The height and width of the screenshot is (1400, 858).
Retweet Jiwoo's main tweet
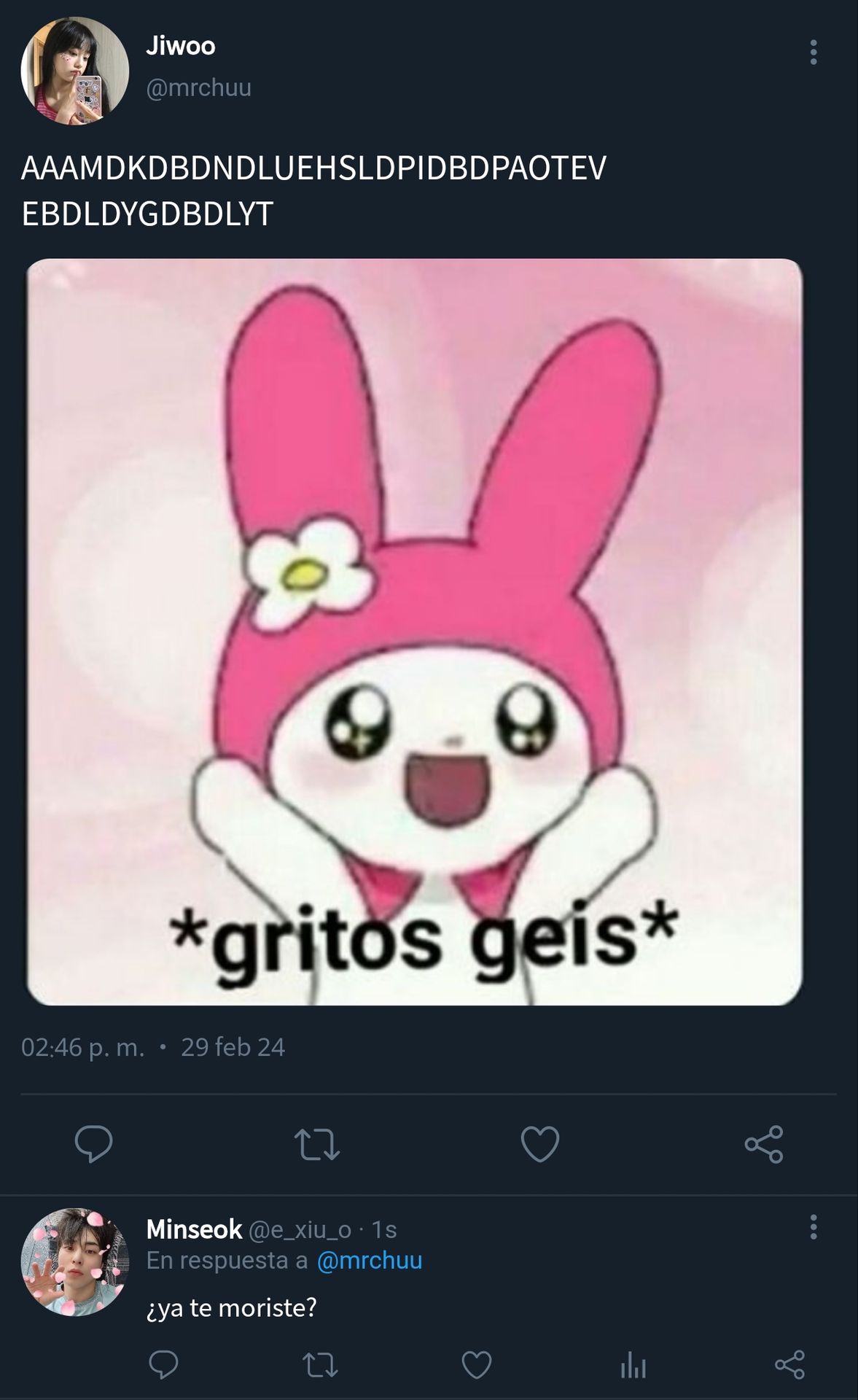tap(317, 1144)
